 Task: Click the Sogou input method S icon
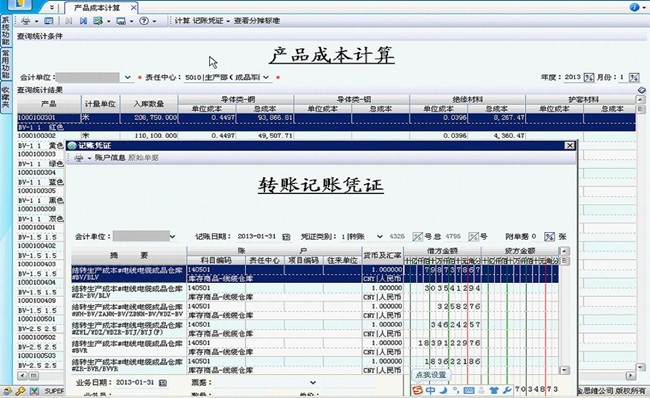click(417, 390)
